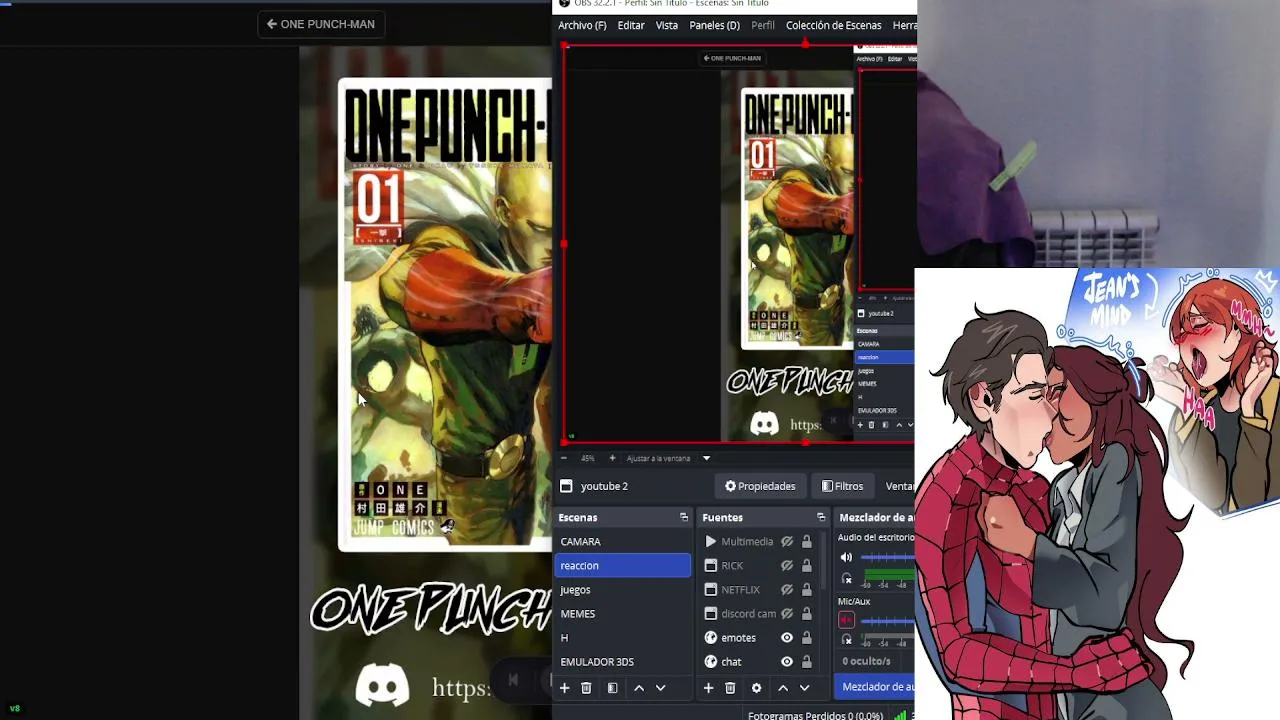The image size is (1280, 720).
Task: Select the reaccion scene
Action: 623,565
